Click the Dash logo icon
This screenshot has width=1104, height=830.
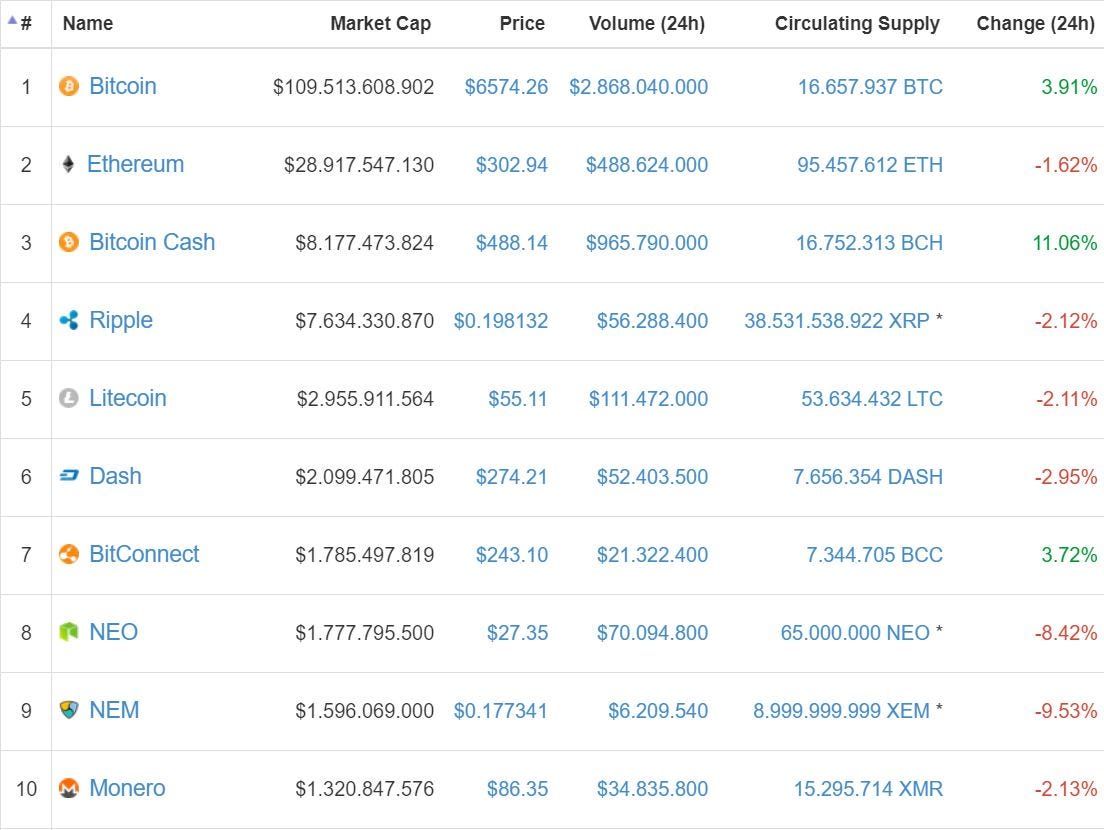pos(68,477)
